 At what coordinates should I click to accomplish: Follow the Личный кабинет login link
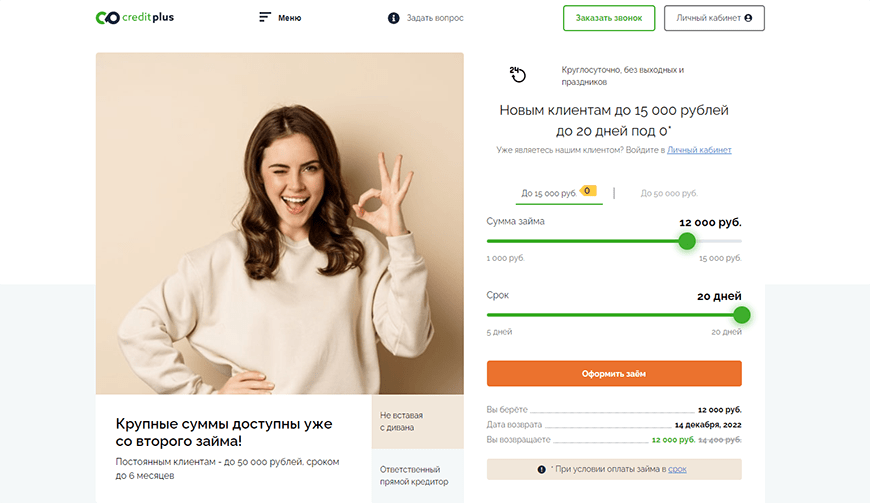click(x=699, y=150)
